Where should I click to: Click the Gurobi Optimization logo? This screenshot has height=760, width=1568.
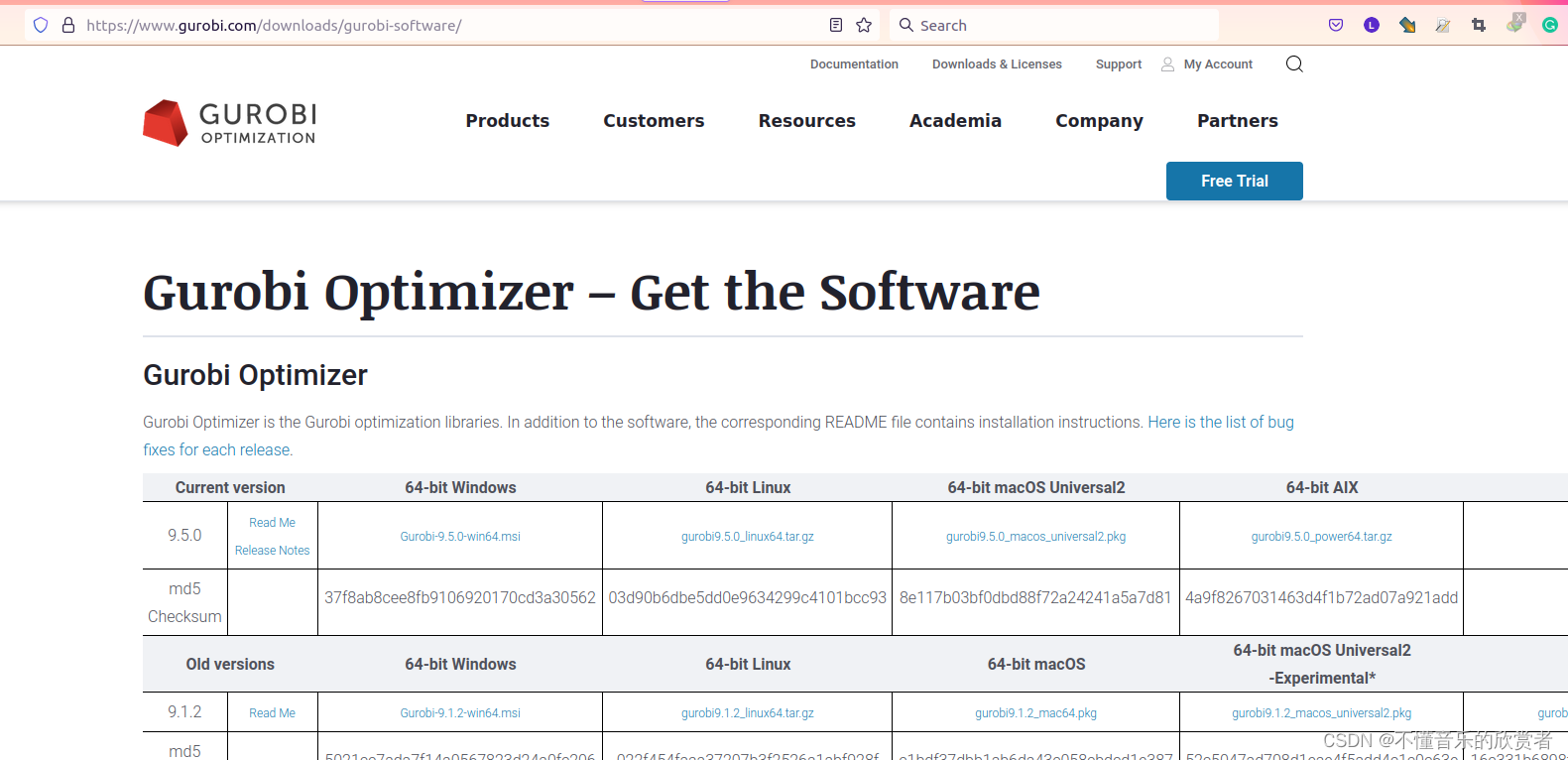pos(229,123)
